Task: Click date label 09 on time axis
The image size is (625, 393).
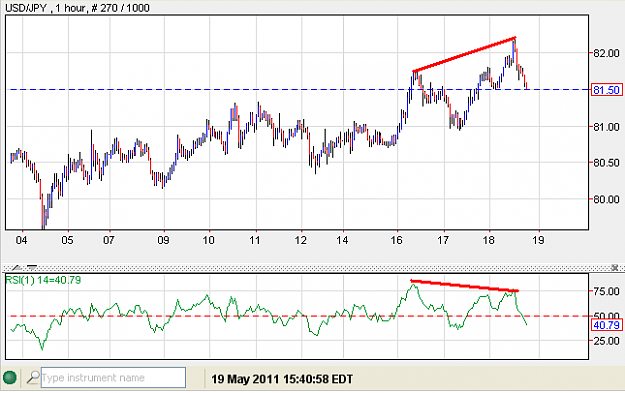Action: point(163,240)
